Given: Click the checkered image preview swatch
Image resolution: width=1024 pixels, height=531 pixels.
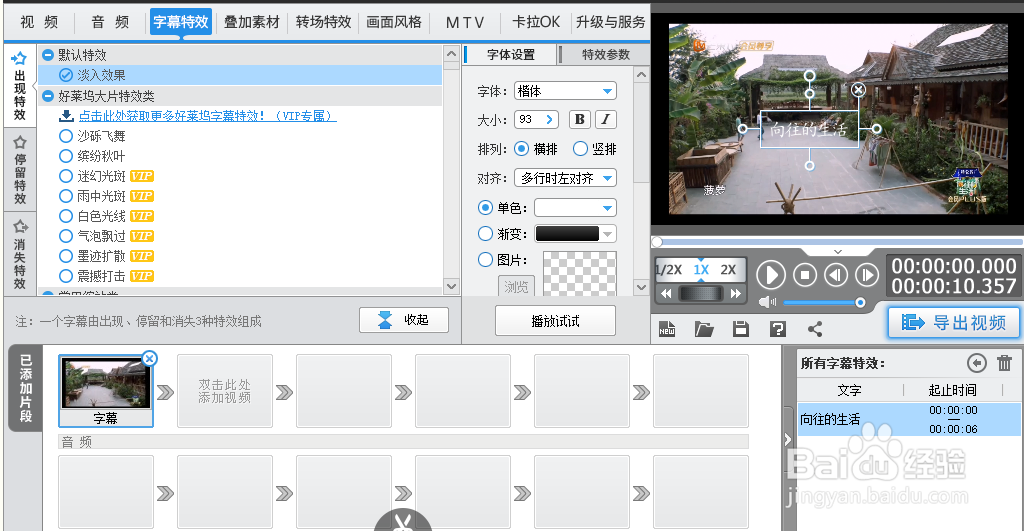Looking at the screenshot, I should 580,274.
